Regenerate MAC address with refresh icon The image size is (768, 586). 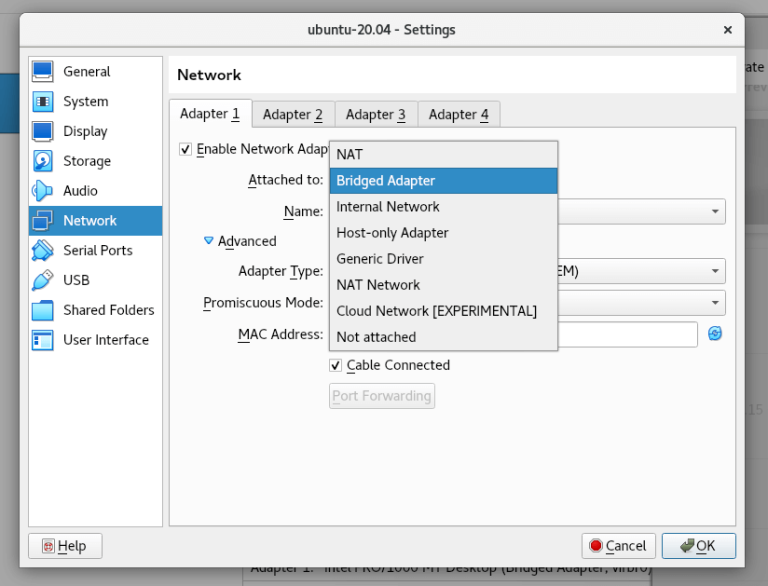pyautogui.click(x=715, y=334)
